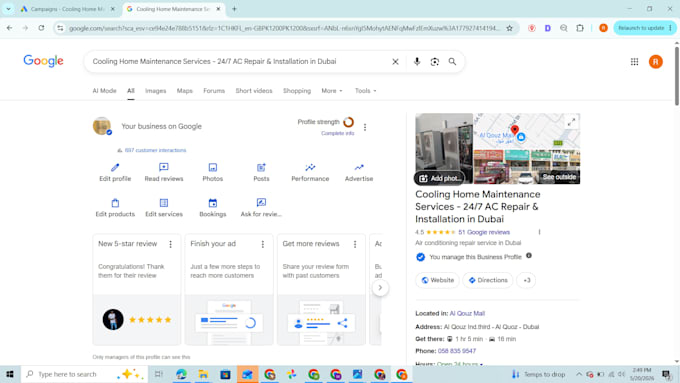
Task: Open Ask for reviews icon
Action: click(261, 203)
